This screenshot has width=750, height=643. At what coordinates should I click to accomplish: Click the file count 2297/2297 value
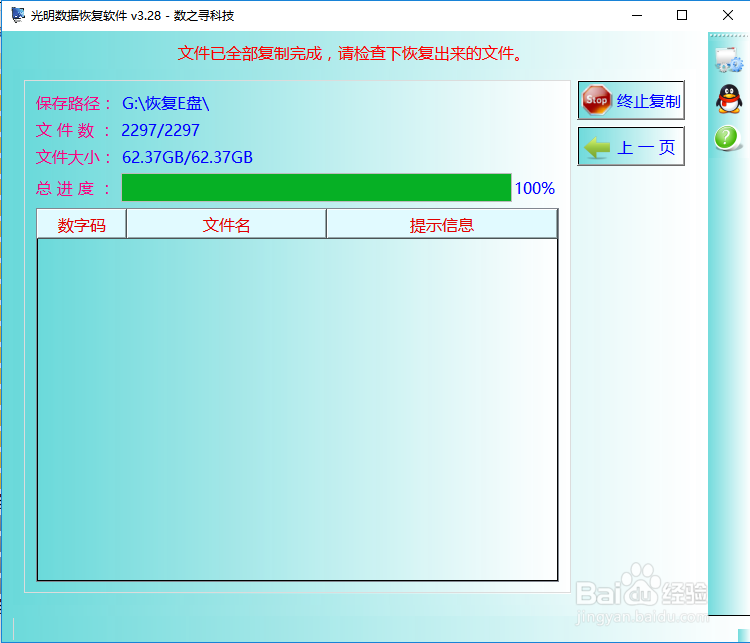click(x=160, y=130)
